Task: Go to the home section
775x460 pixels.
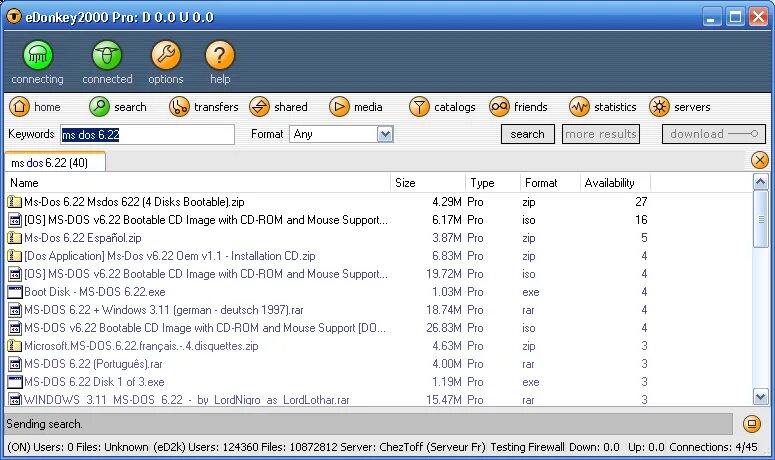Action: pos(35,107)
